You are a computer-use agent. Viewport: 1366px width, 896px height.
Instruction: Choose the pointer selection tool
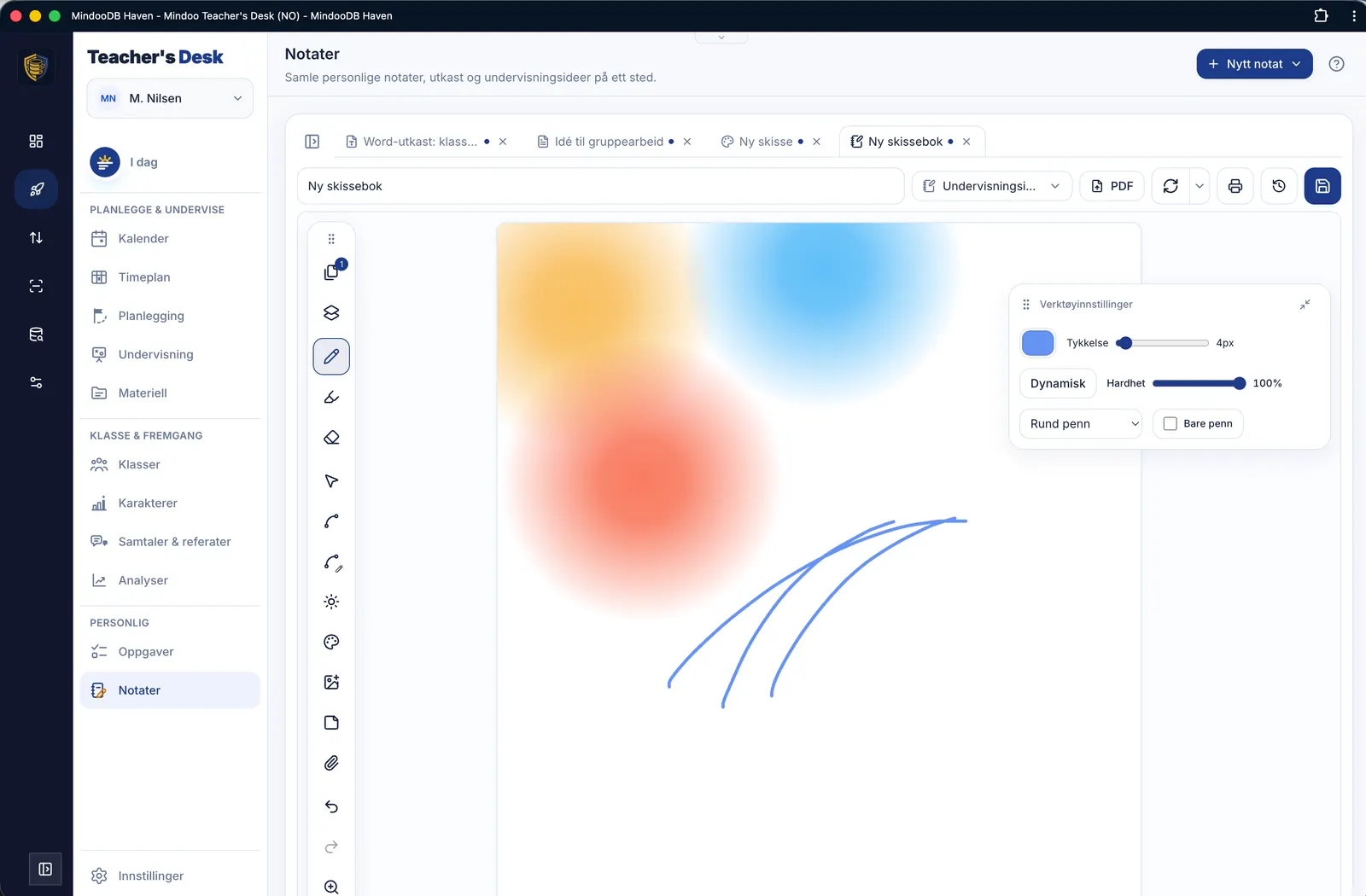point(331,480)
